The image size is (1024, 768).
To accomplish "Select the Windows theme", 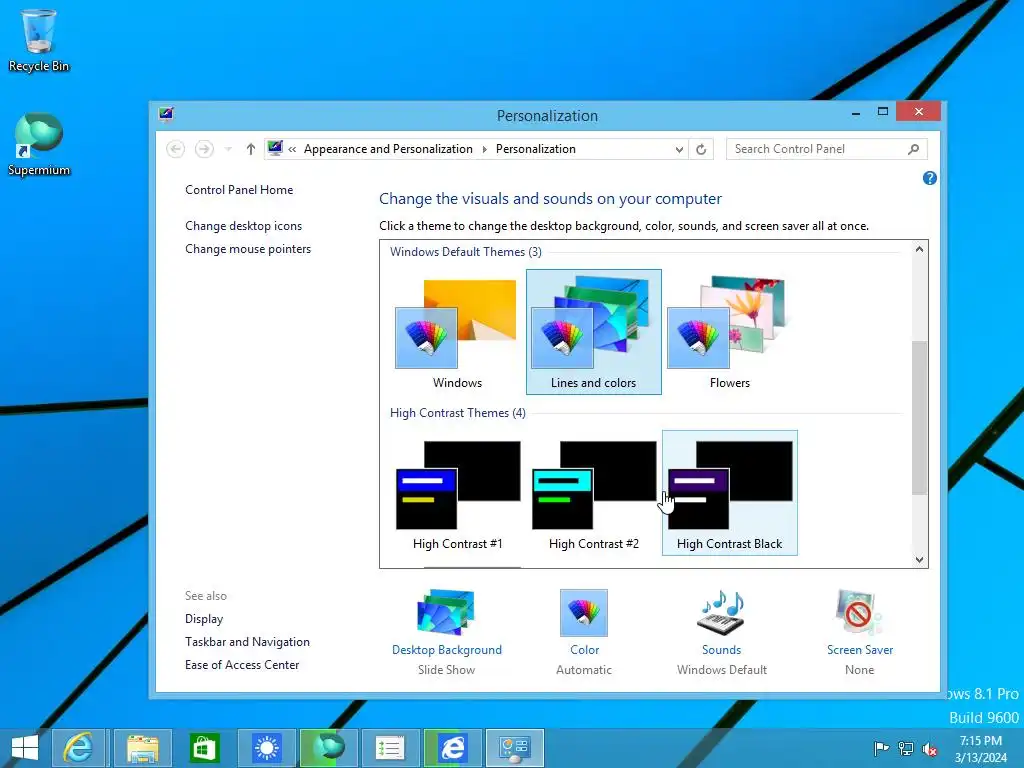I will 457,332.
